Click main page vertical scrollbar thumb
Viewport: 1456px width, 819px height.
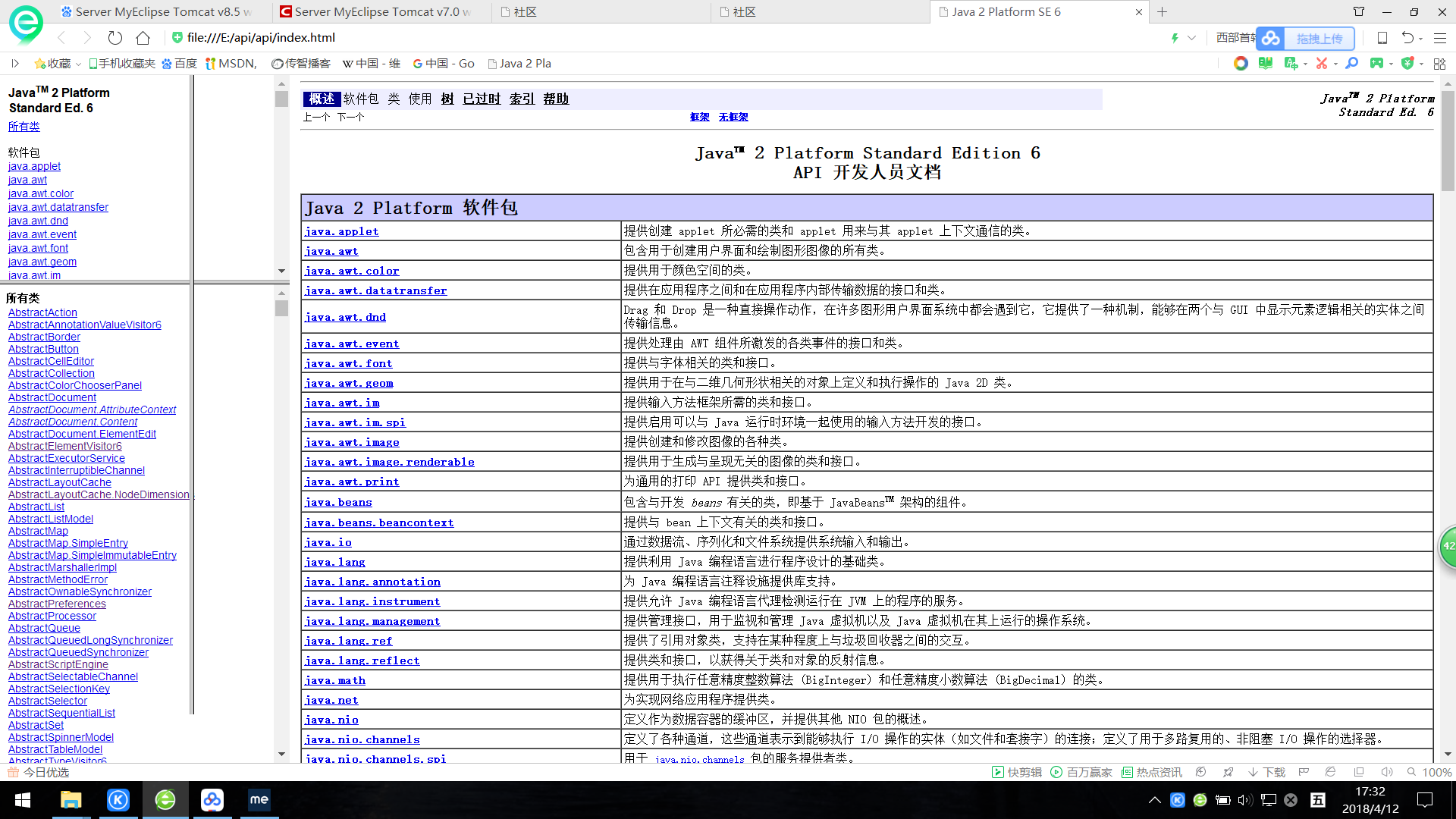pos(1448,141)
